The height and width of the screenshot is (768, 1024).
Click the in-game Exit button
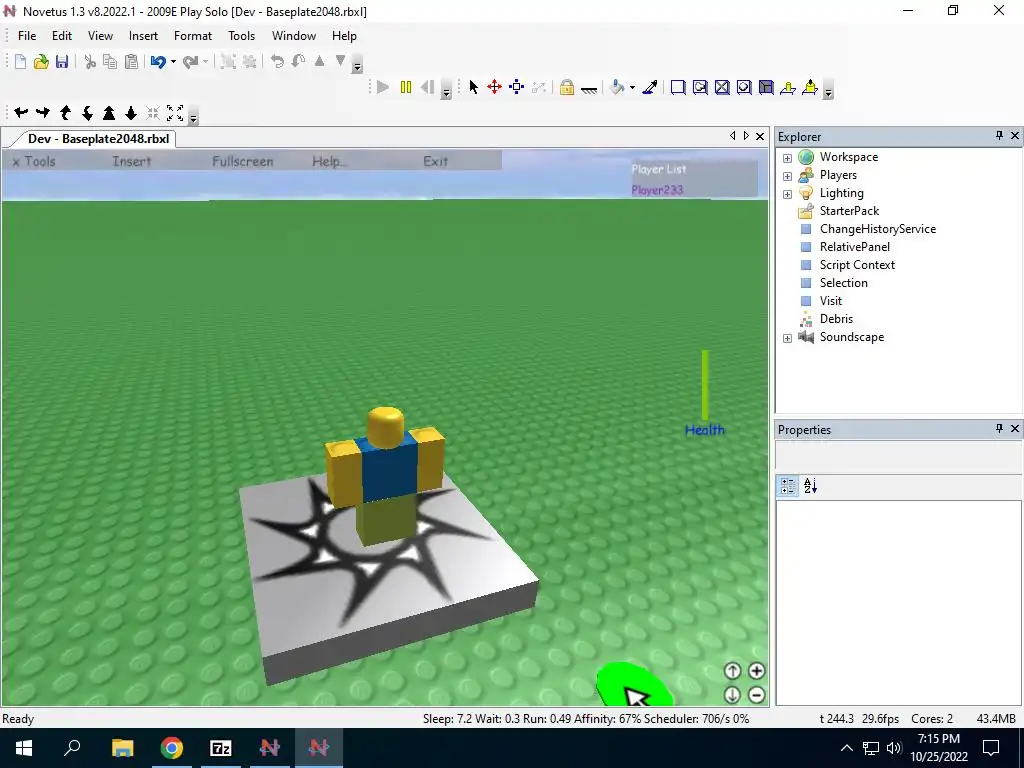point(436,161)
